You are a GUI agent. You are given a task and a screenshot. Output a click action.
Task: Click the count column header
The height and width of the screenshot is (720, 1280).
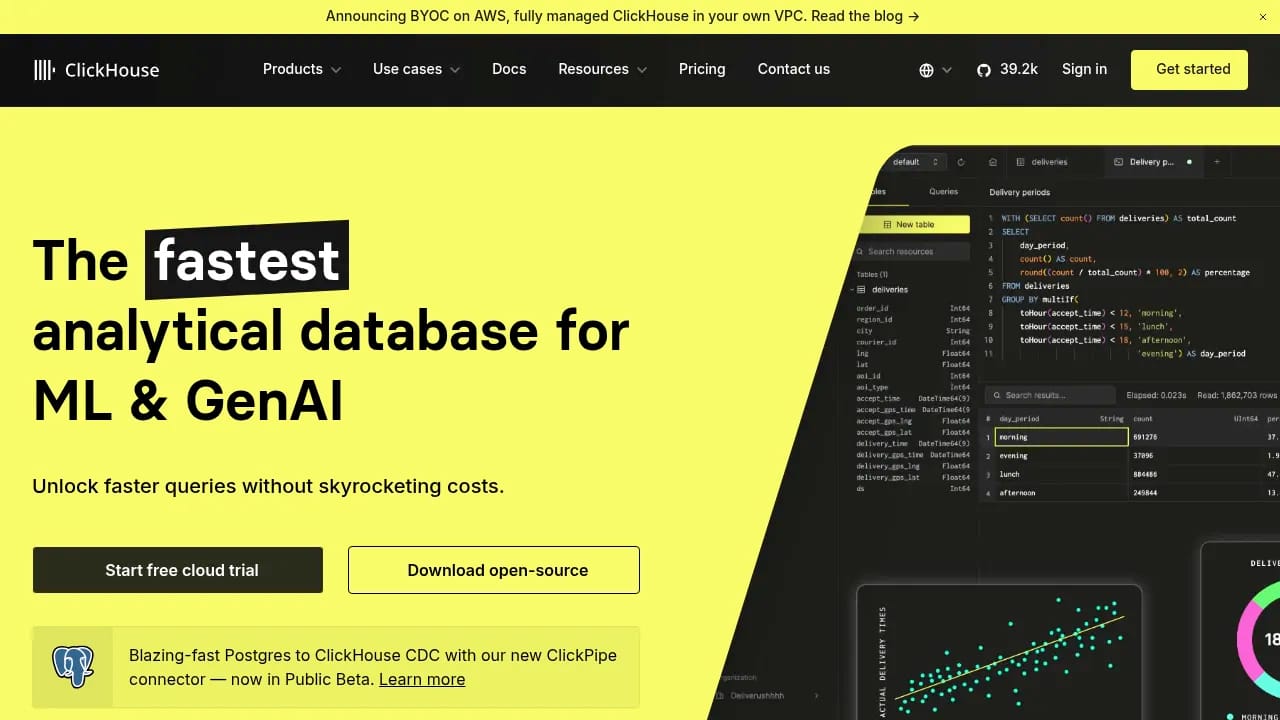point(1143,419)
